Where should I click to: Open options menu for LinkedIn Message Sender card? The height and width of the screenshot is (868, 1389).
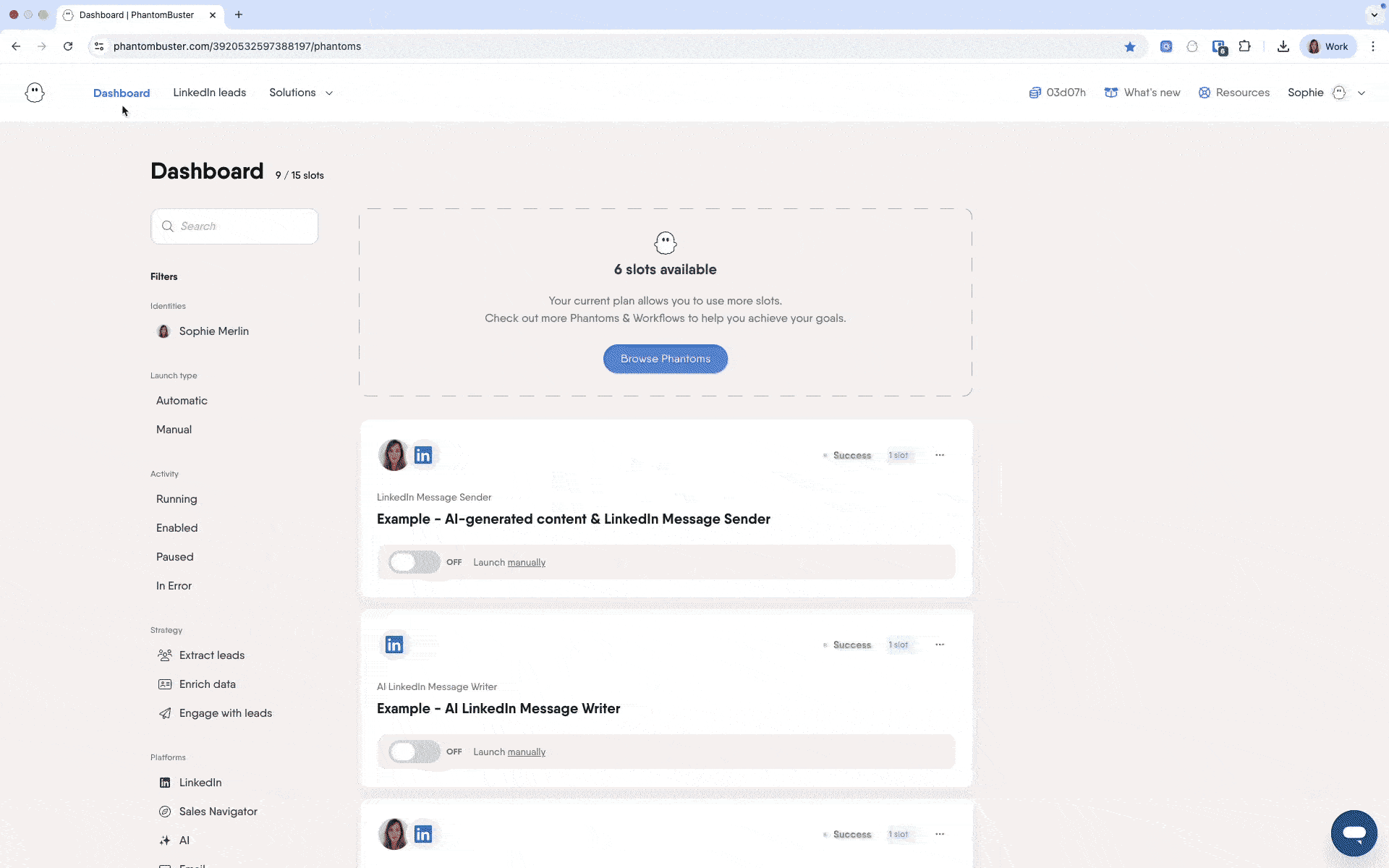[940, 455]
